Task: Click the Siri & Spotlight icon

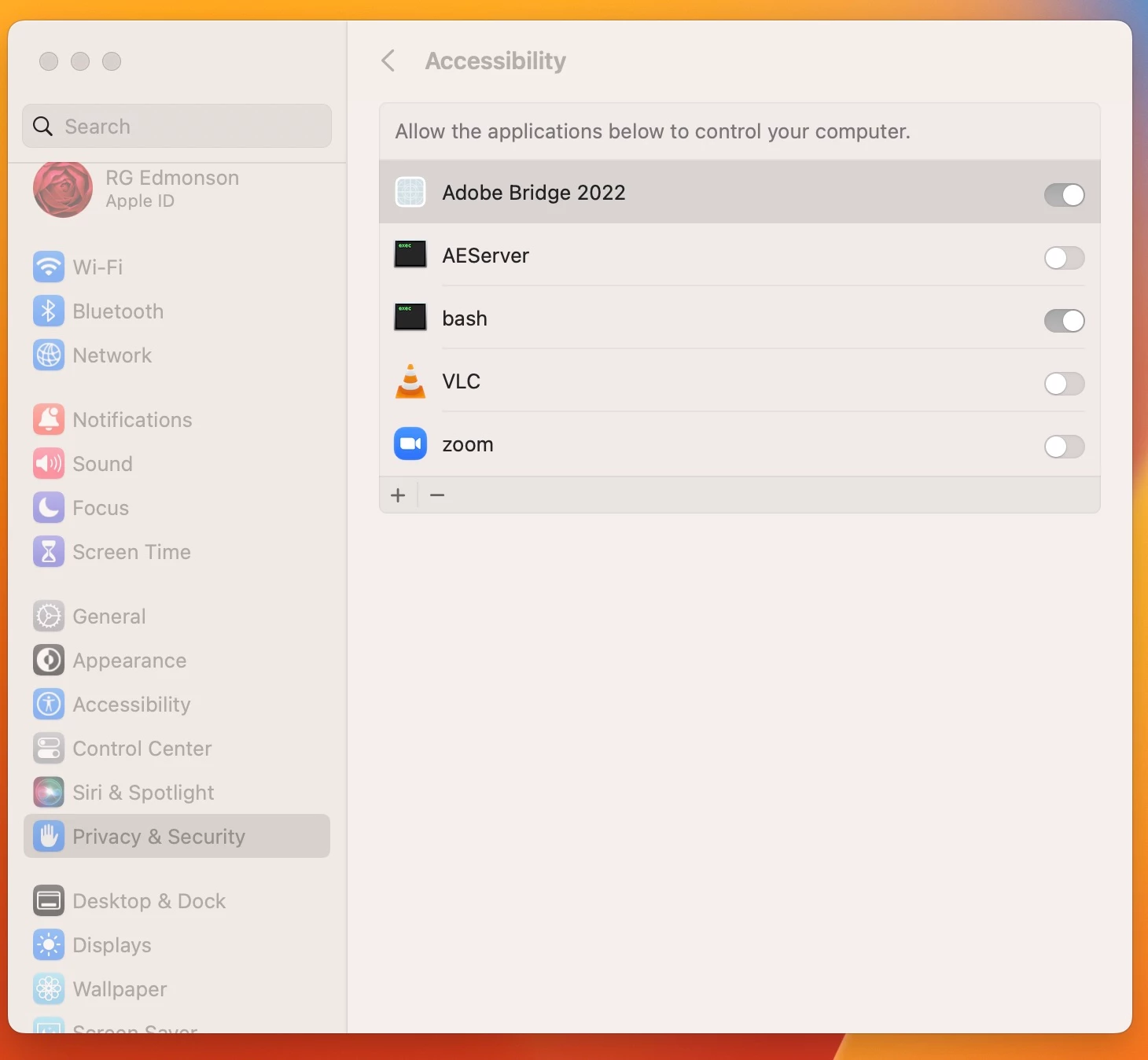Action: [x=49, y=793]
